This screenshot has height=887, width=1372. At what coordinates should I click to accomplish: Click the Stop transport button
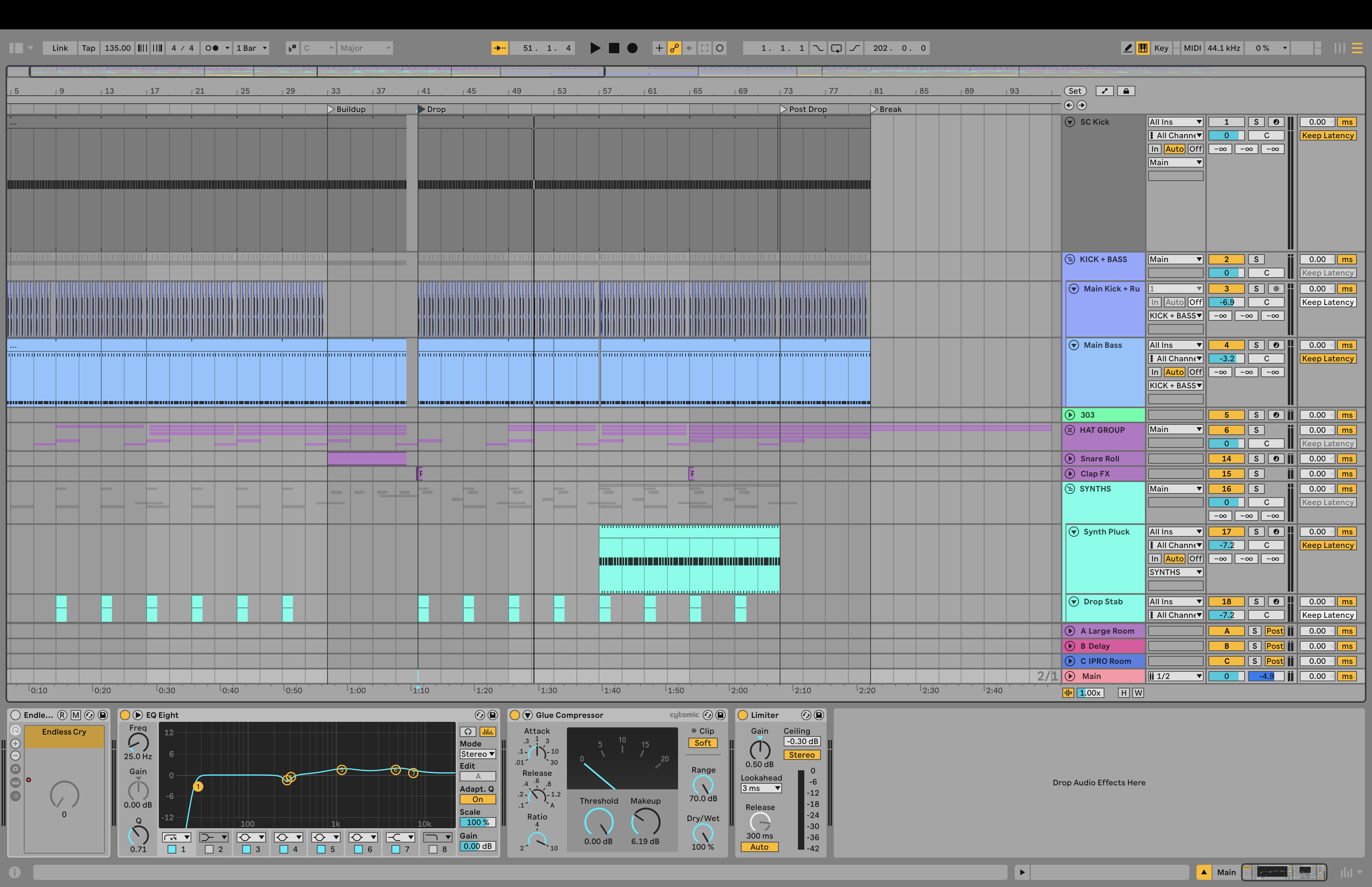pos(614,48)
